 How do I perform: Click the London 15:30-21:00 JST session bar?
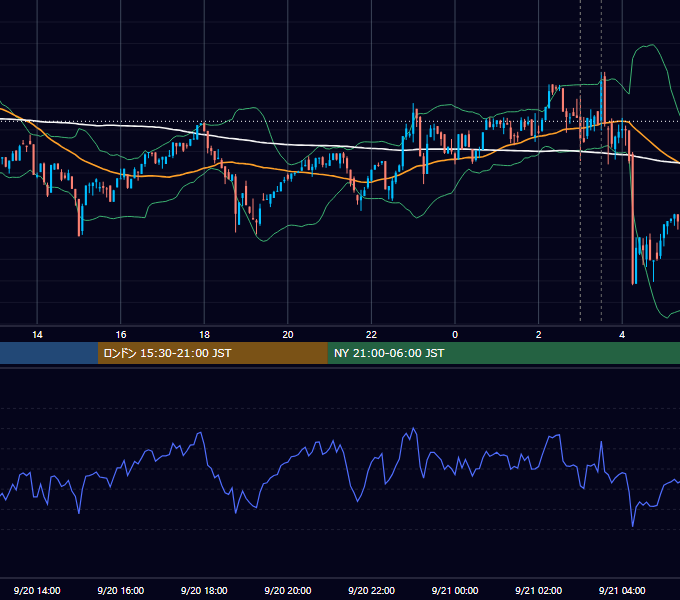click(x=212, y=353)
